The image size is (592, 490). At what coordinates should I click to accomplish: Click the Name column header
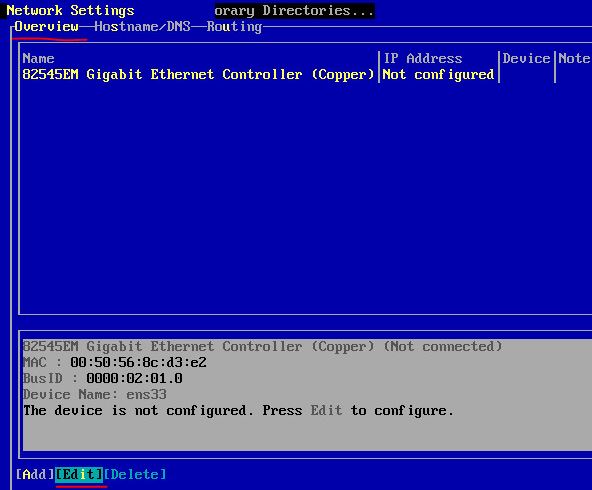click(38, 59)
